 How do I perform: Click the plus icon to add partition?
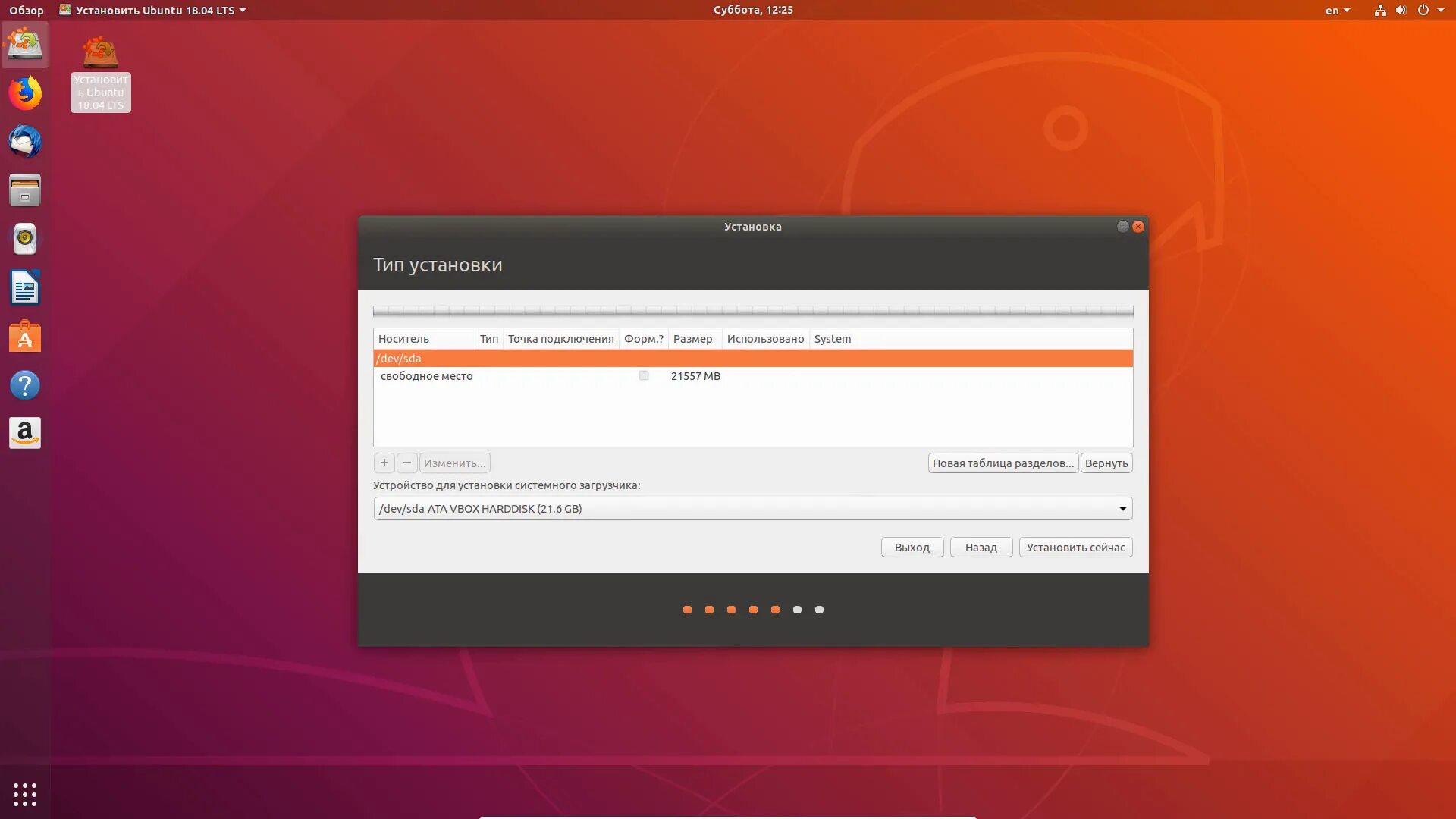(x=384, y=463)
